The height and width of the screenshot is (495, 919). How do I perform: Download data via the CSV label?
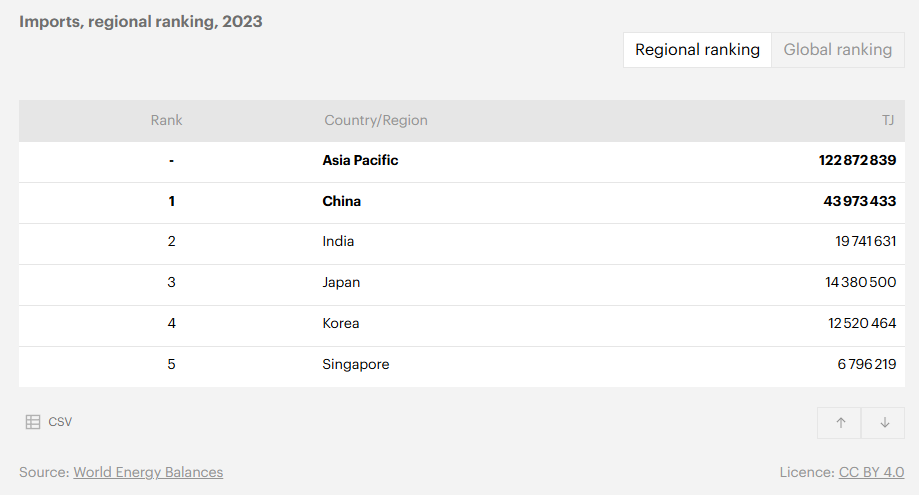[60, 422]
